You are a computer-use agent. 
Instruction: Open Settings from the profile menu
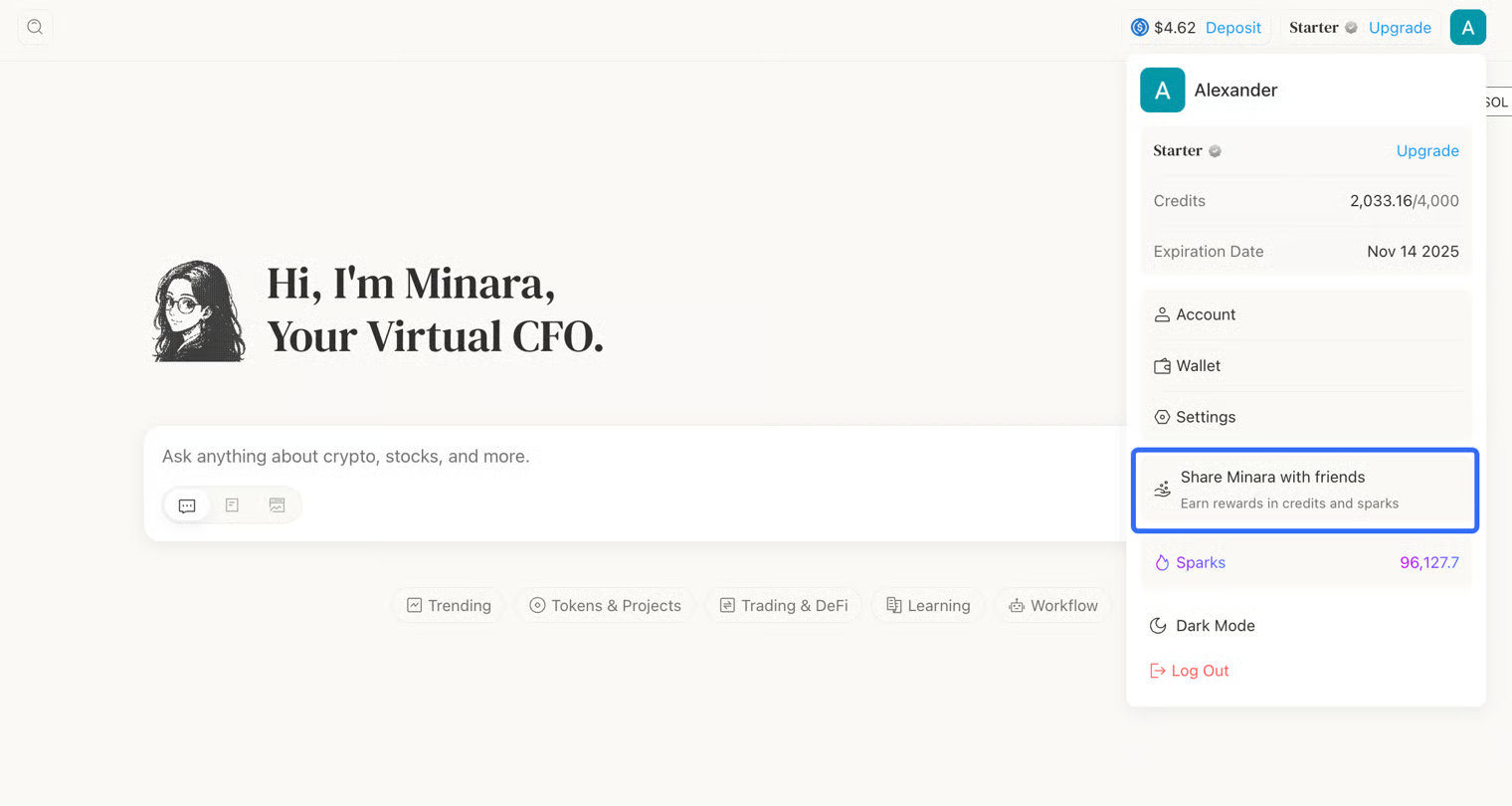(x=1205, y=417)
